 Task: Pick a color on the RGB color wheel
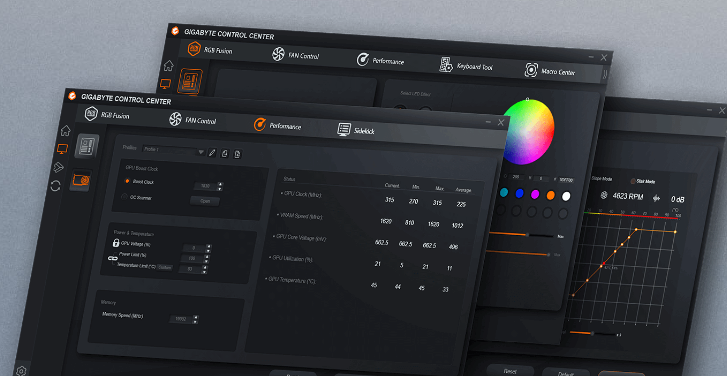tap(529, 132)
